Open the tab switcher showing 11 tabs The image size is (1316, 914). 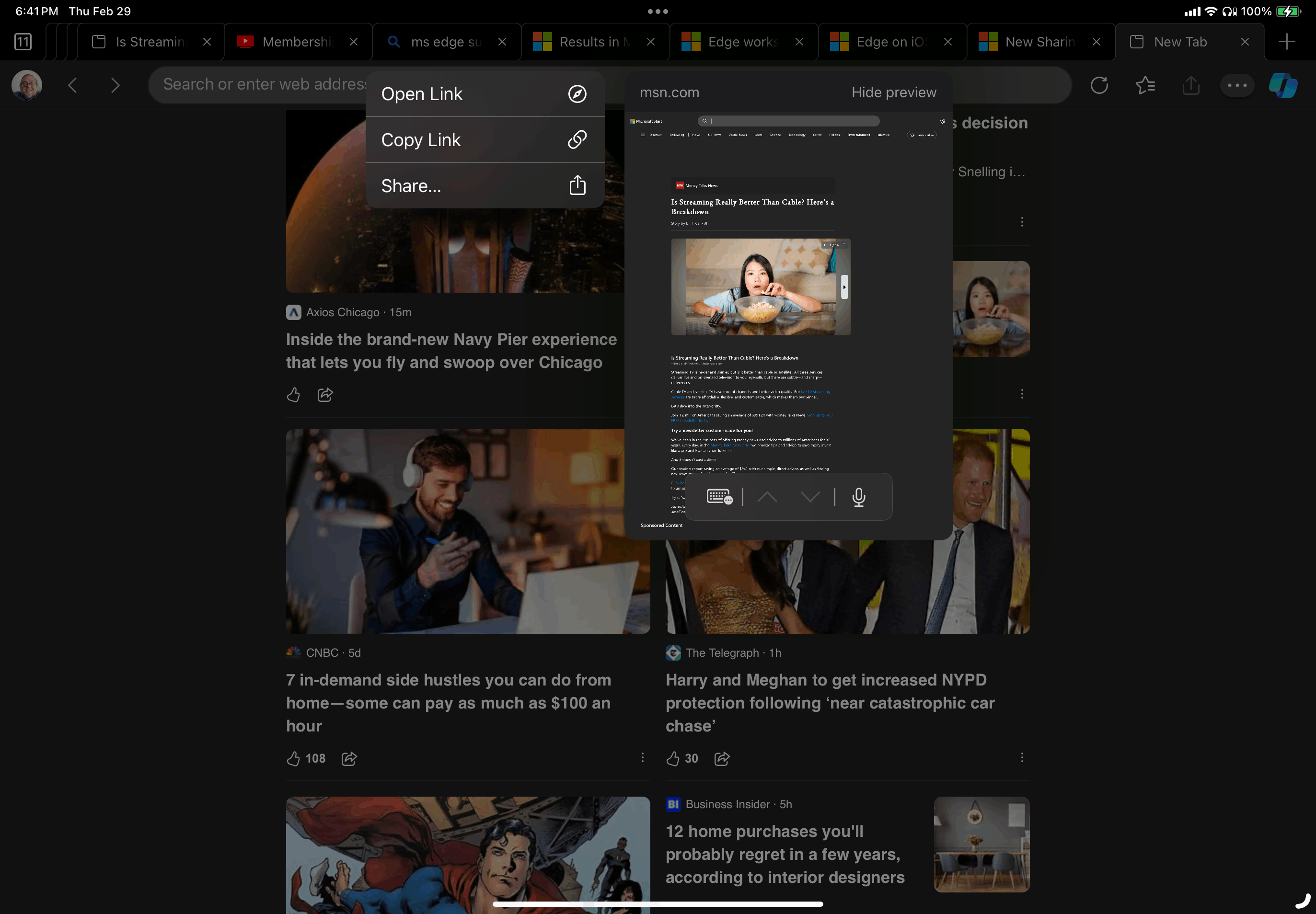pos(23,42)
